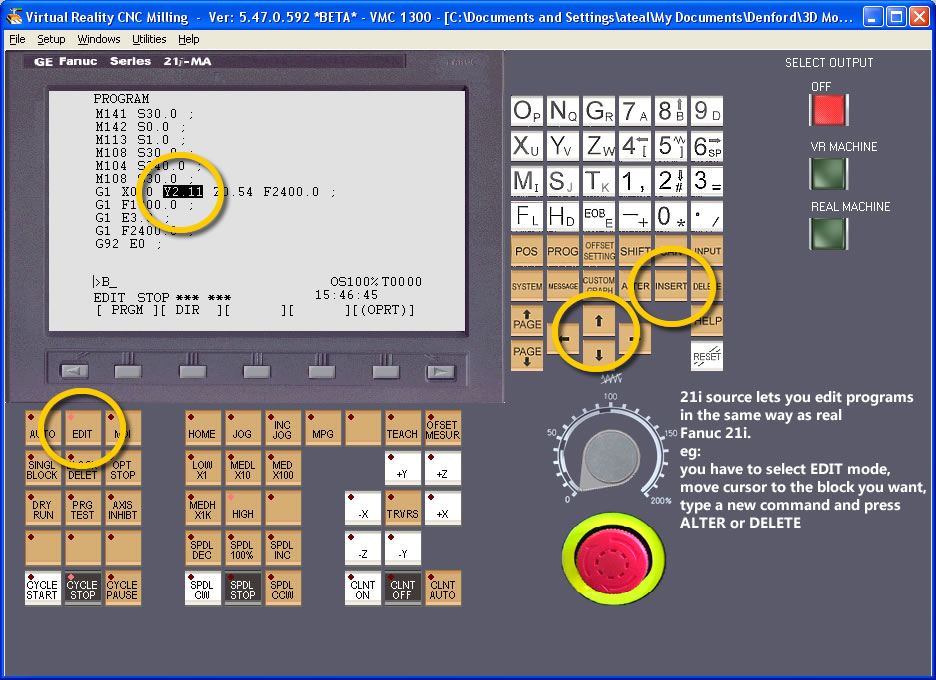Viewport: 936px width, 680px height.
Task: Toggle AXIS INHIBT
Action: (x=123, y=507)
